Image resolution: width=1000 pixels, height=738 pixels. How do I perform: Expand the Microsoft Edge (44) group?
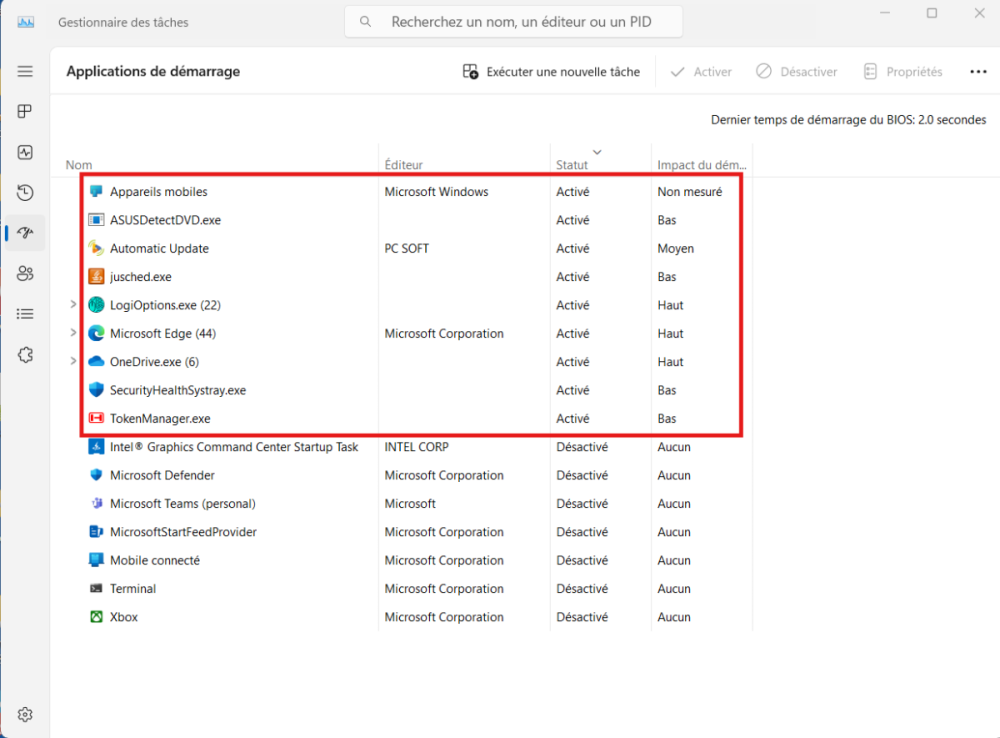click(73, 332)
